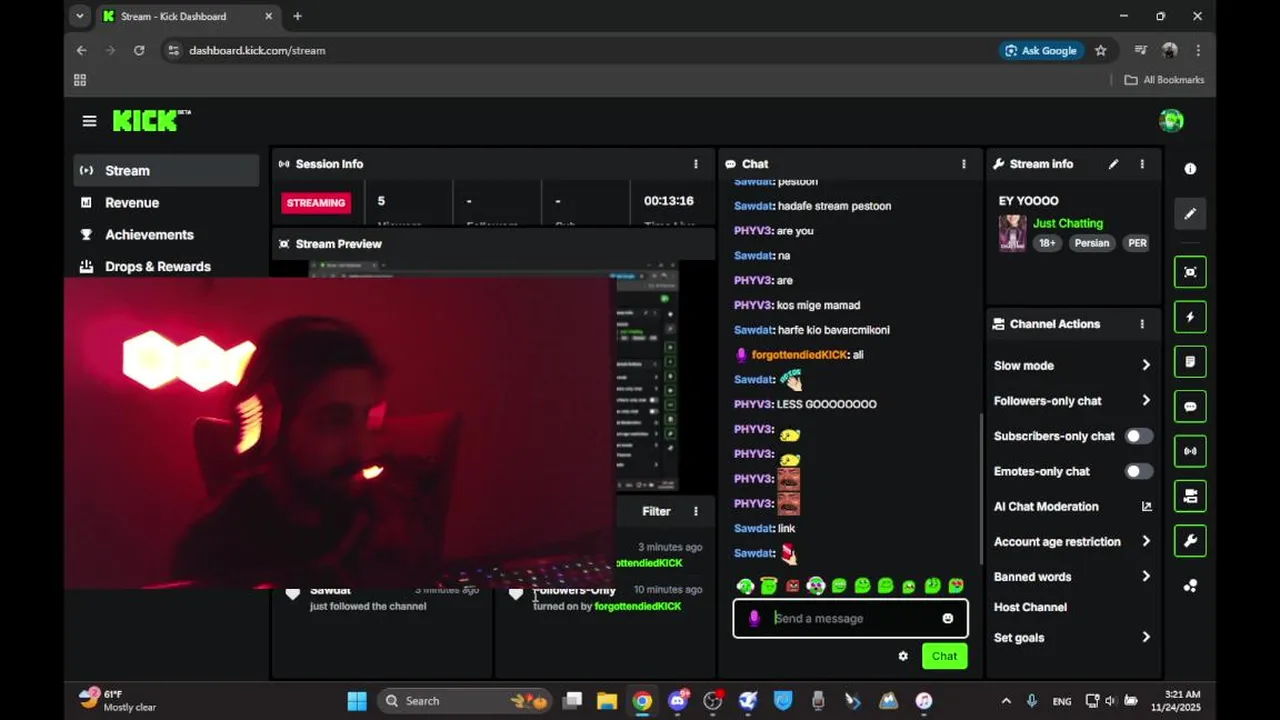Screen dimensions: 1280x720
Task: Open Channel Actions panel three-dot menu
Action: [1142, 324]
